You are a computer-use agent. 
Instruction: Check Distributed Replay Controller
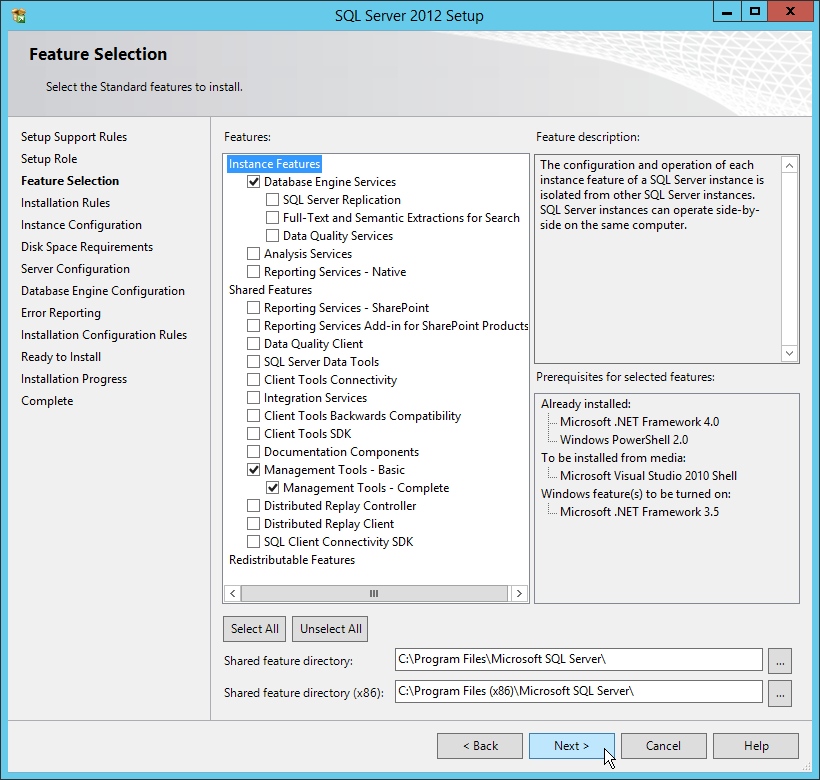(x=253, y=506)
